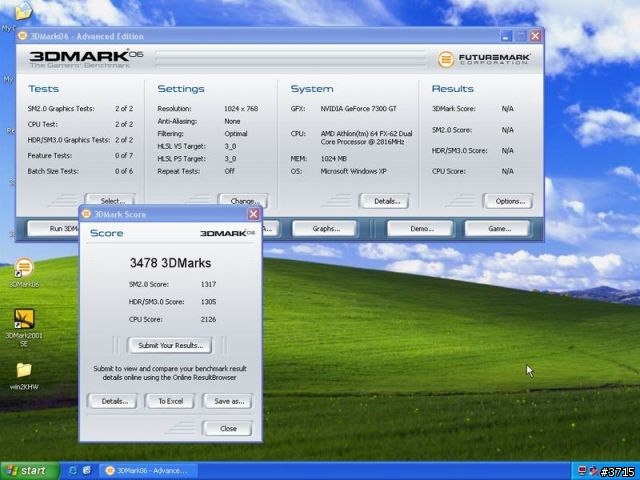Viewport: 640px width, 480px height.
Task: Click Submit Your Results button
Action: pos(170,345)
